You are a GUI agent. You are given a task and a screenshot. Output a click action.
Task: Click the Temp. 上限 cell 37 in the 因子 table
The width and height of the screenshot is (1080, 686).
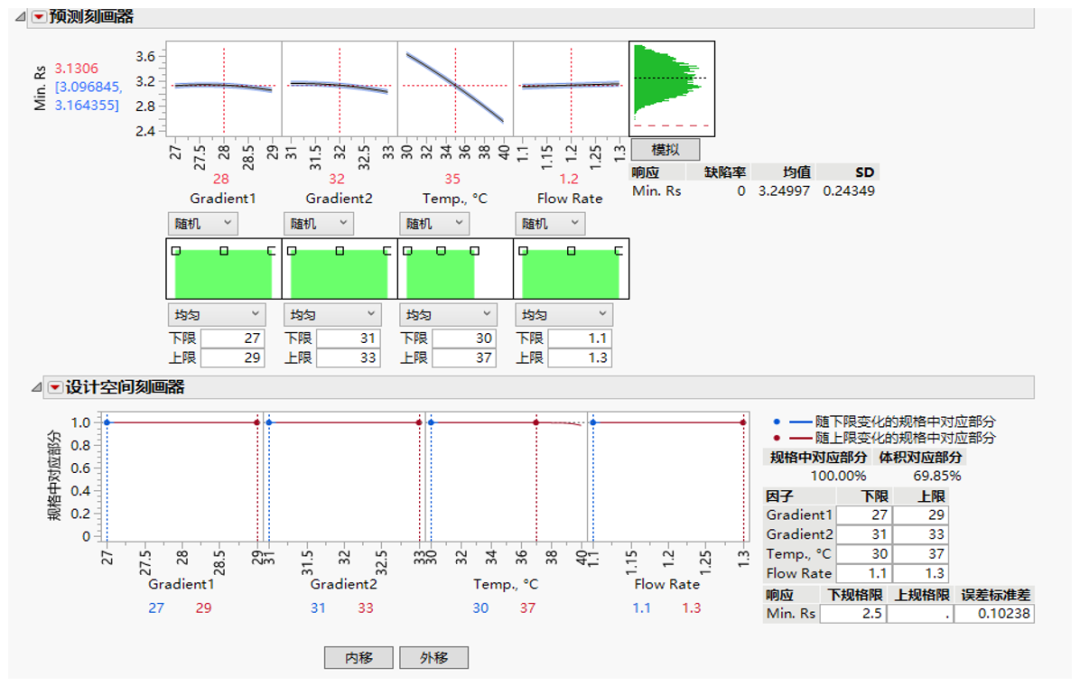pyautogui.click(x=921, y=554)
